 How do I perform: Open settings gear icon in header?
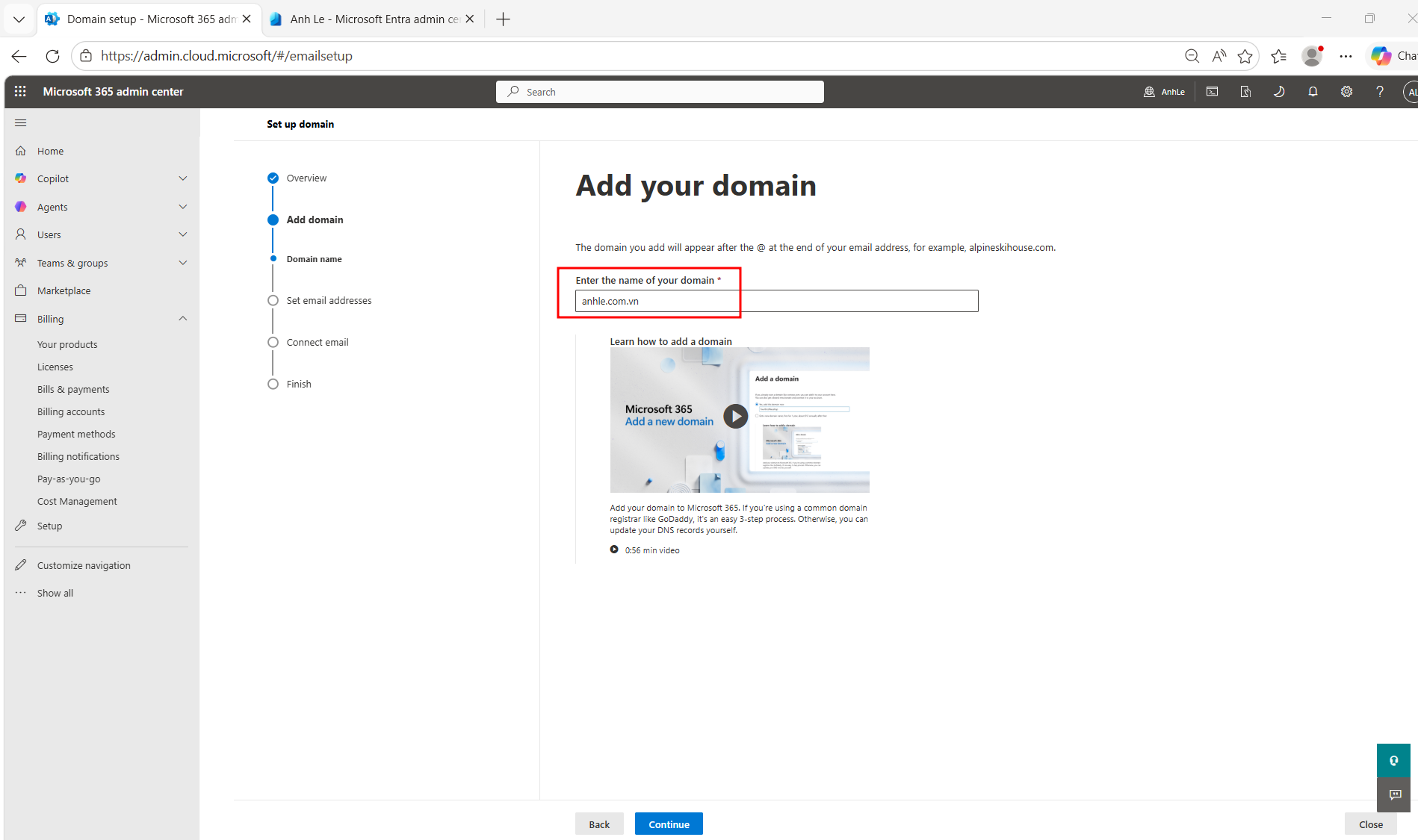(1346, 92)
